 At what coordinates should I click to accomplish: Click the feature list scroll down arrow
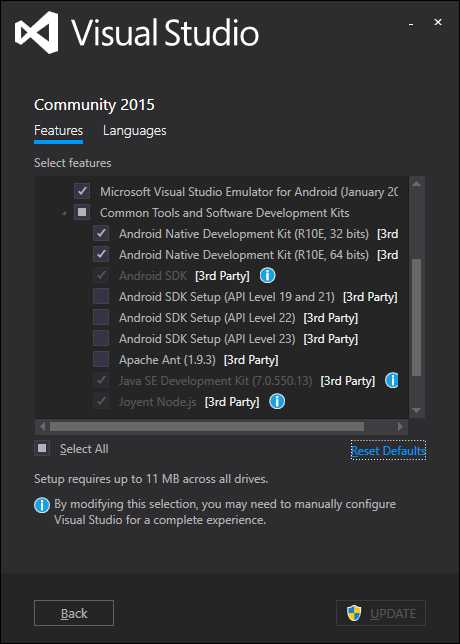point(416,410)
